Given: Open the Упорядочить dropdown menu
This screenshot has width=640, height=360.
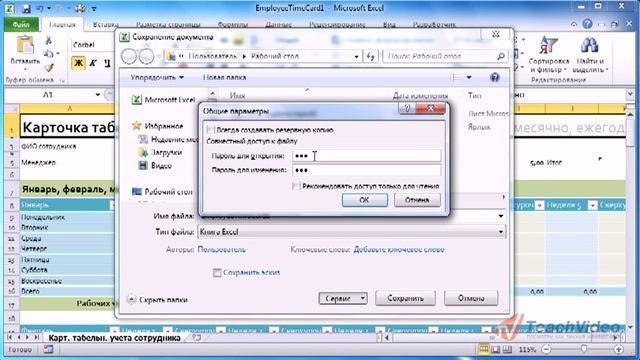Looking at the screenshot, I should click(x=157, y=77).
